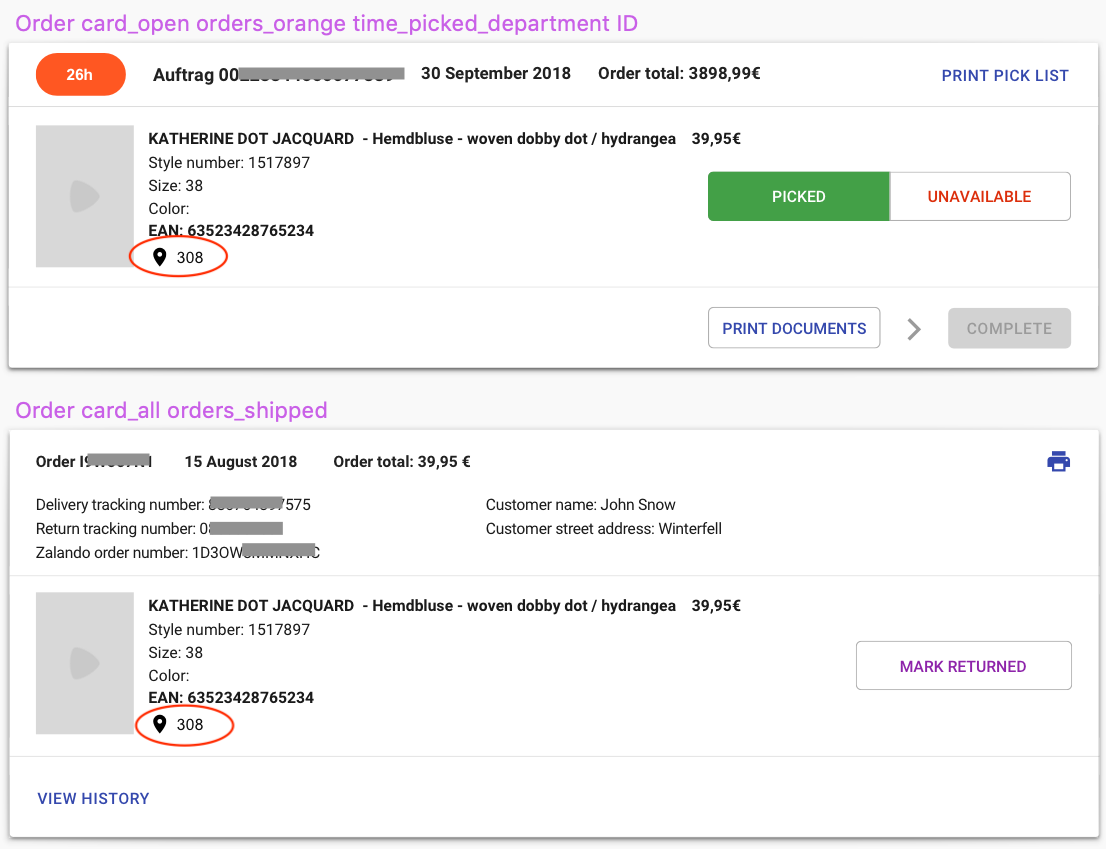Click EAN number in open order card
This screenshot has width=1106, height=849.
pos(231,231)
